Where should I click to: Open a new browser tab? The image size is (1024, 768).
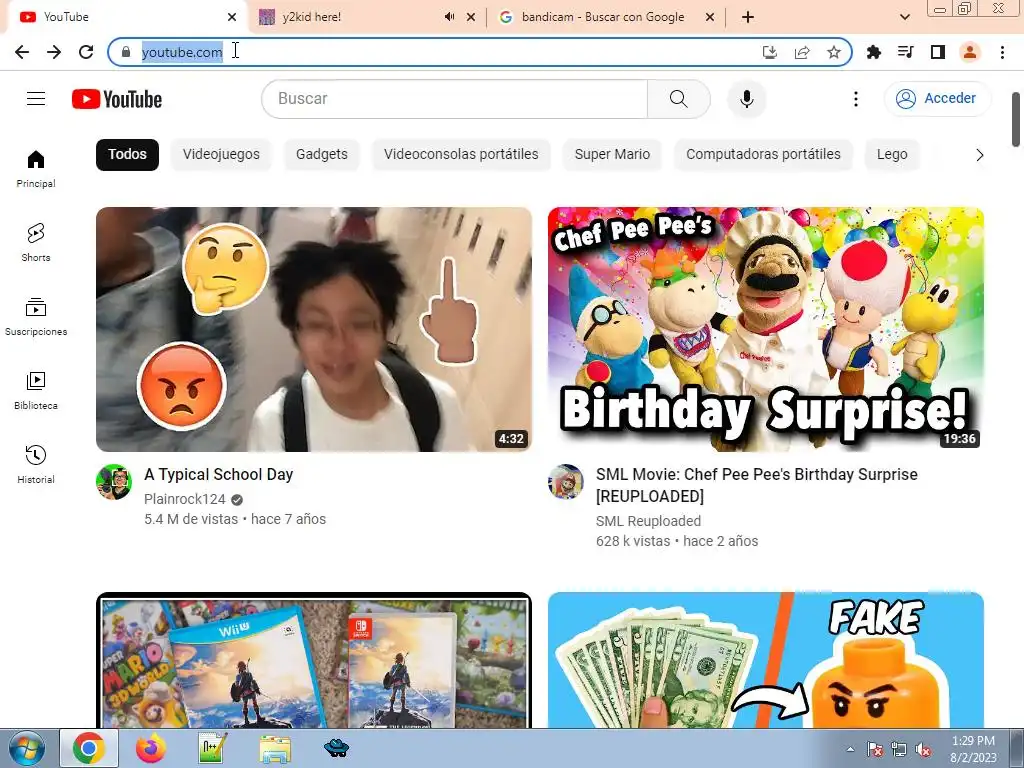[748, 17]
